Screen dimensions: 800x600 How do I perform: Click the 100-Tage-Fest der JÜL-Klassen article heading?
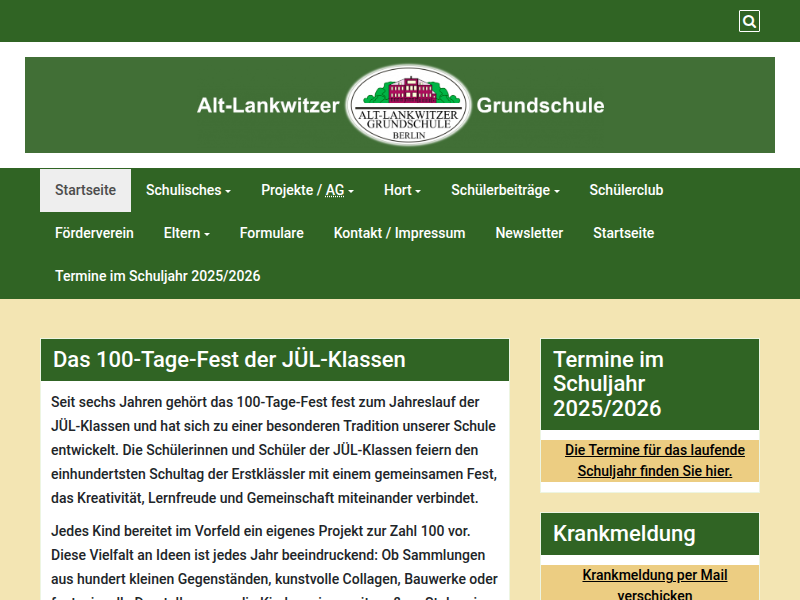pos(229,360)
